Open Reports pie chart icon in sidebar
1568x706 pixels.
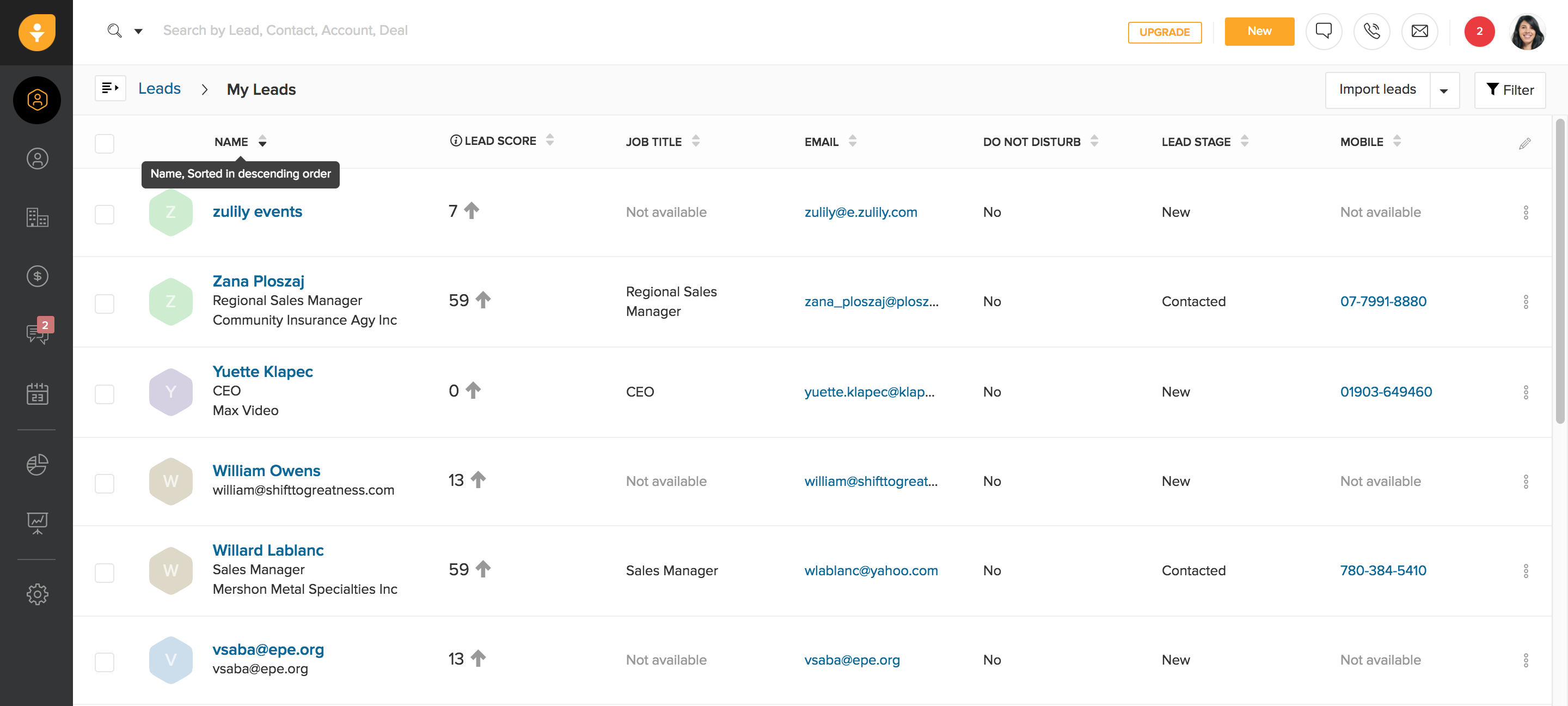pyautogui.click(x=37, y=464)
